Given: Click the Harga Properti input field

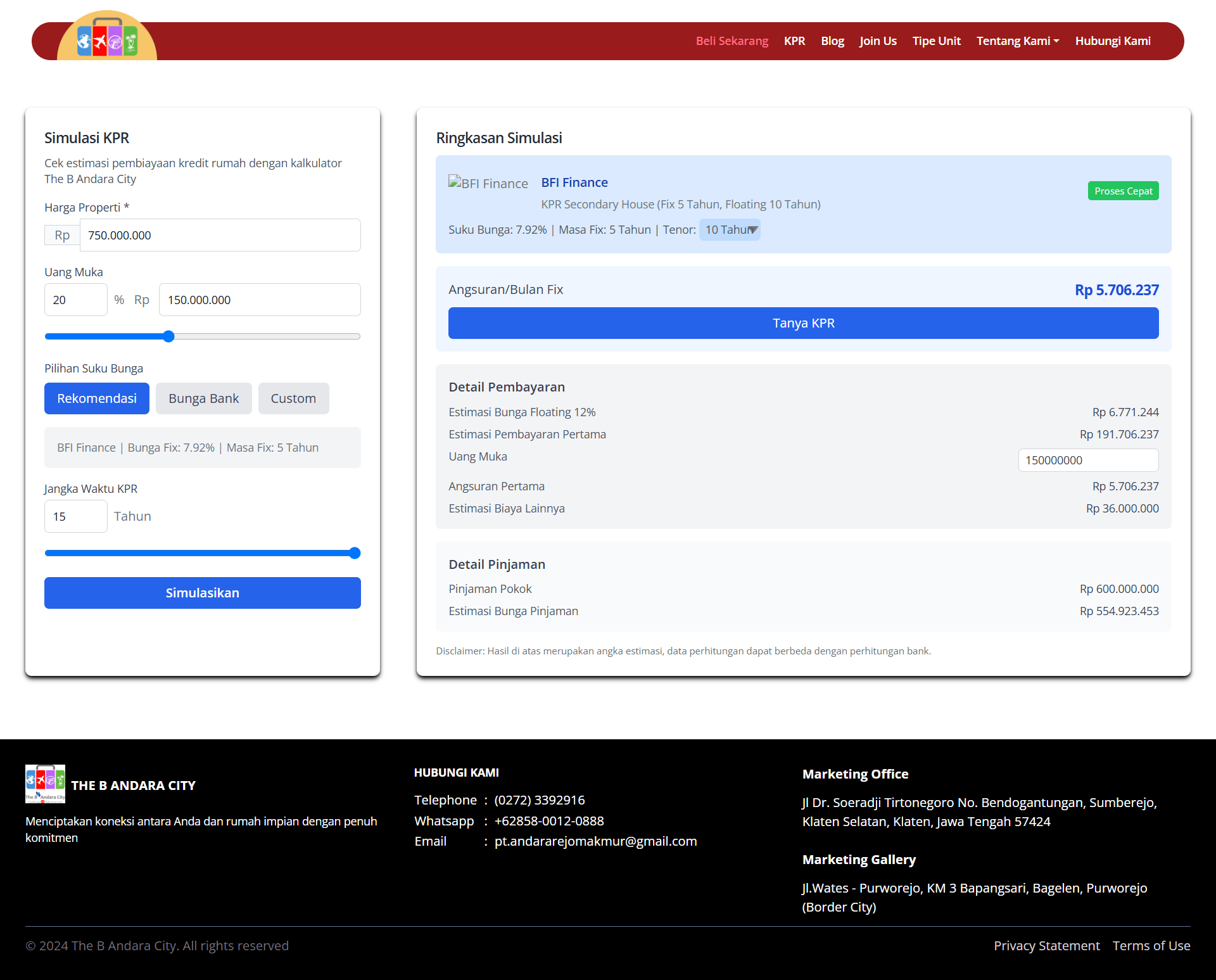Looking at the screenshot, I should pyautogui.click(x=220, y=235).
